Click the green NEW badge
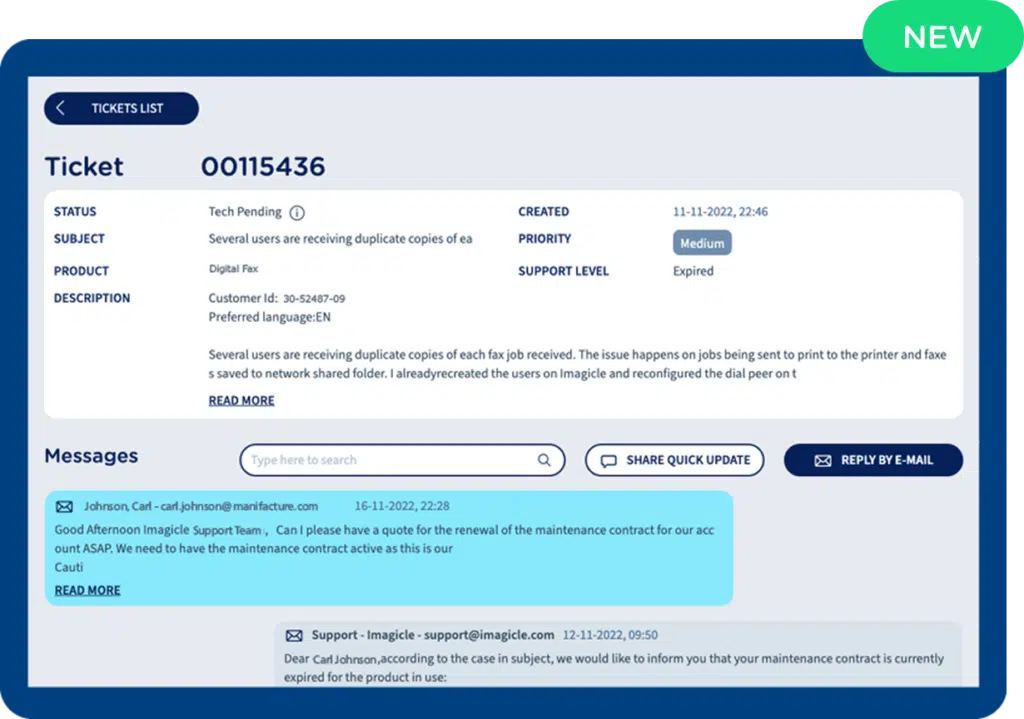 point(941,38)
